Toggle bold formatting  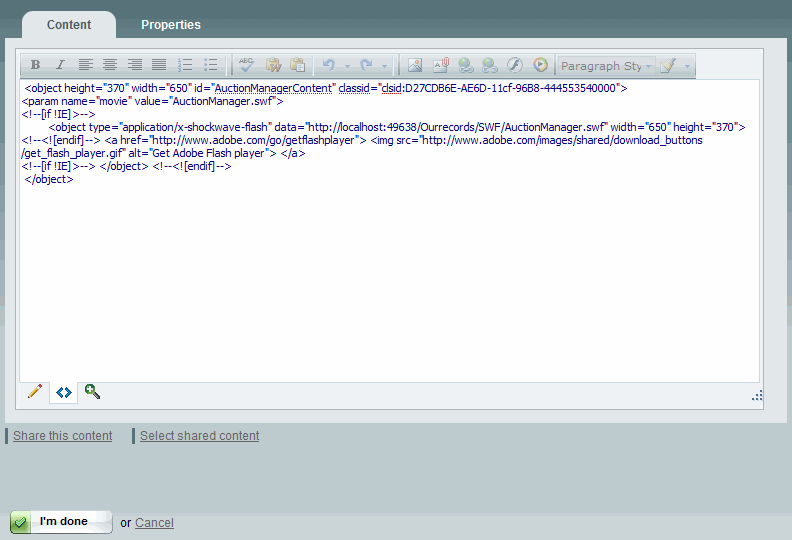(35, 65)
